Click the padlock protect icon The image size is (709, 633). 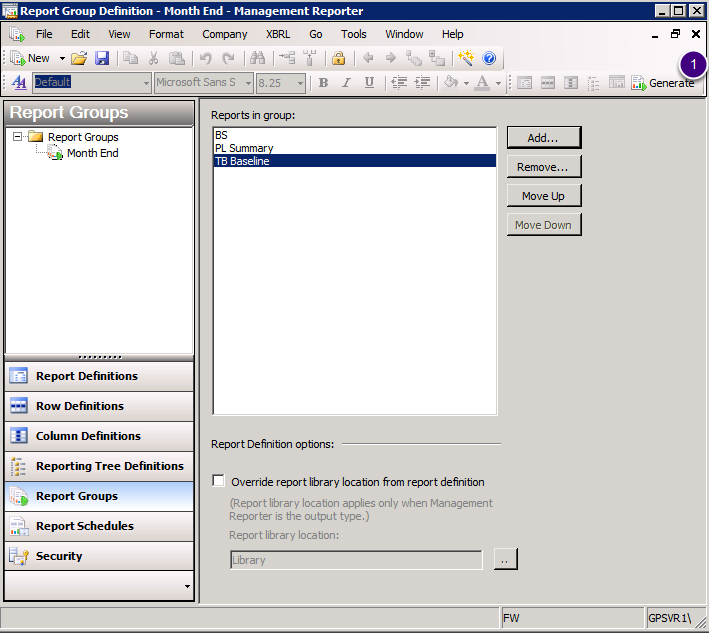pos(339,58)
